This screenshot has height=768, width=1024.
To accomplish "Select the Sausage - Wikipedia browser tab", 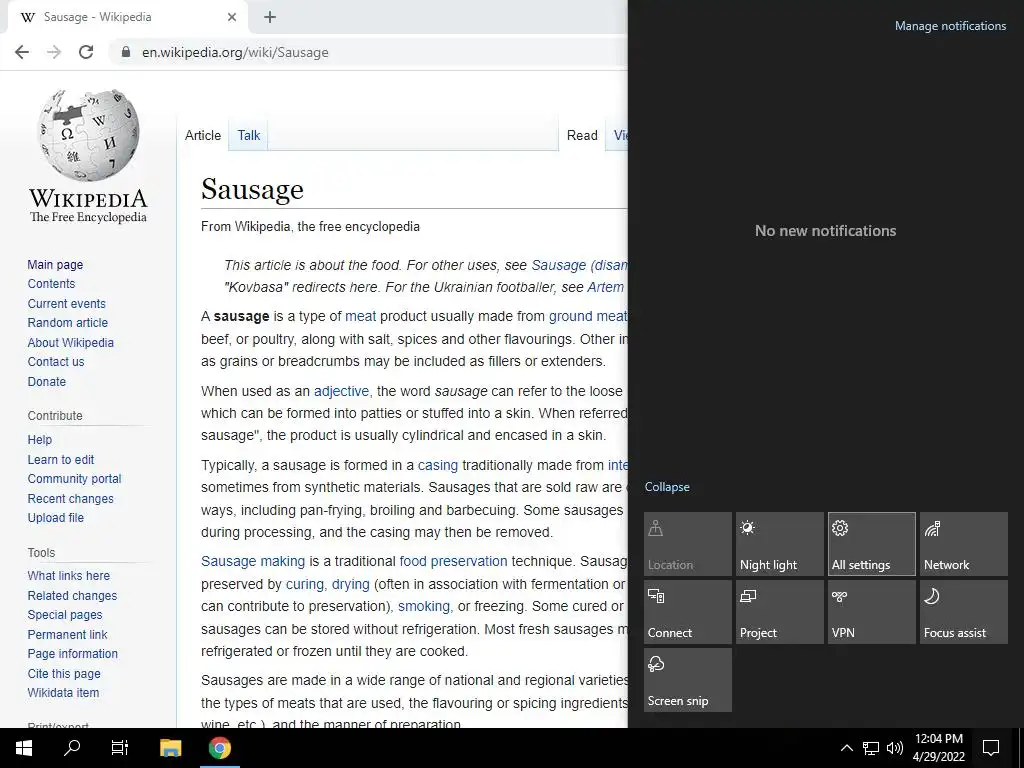I will [x=127, y=18].
